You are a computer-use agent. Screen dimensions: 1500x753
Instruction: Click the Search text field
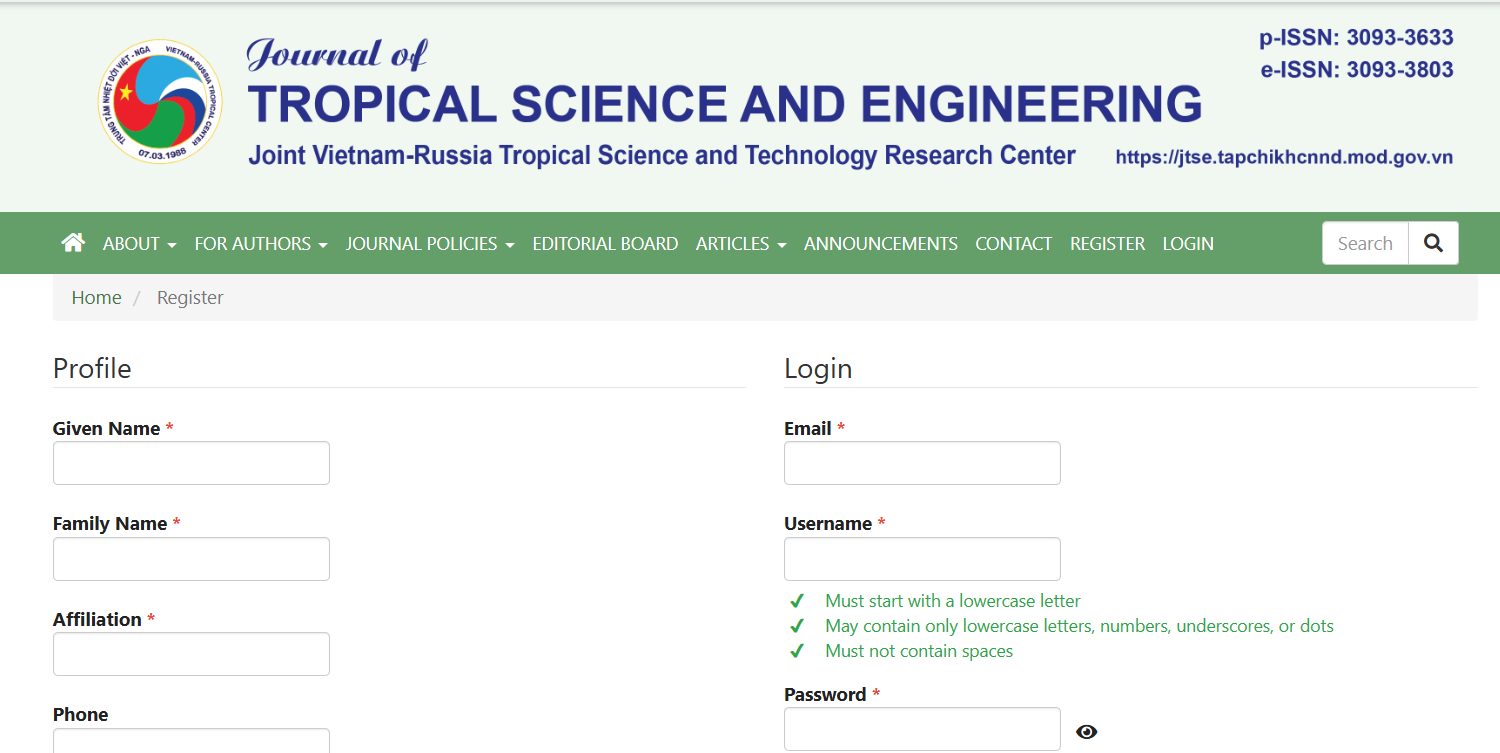coord(1365,243)
